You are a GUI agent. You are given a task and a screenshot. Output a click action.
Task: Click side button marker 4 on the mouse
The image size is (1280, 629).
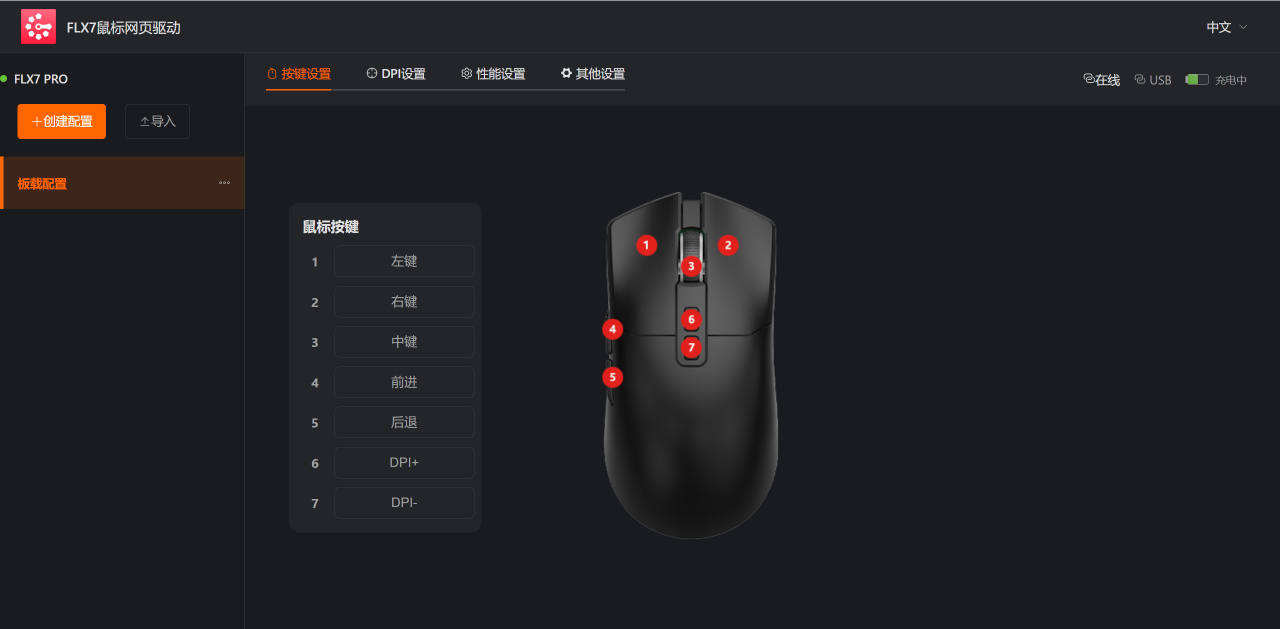pos(613,328)
